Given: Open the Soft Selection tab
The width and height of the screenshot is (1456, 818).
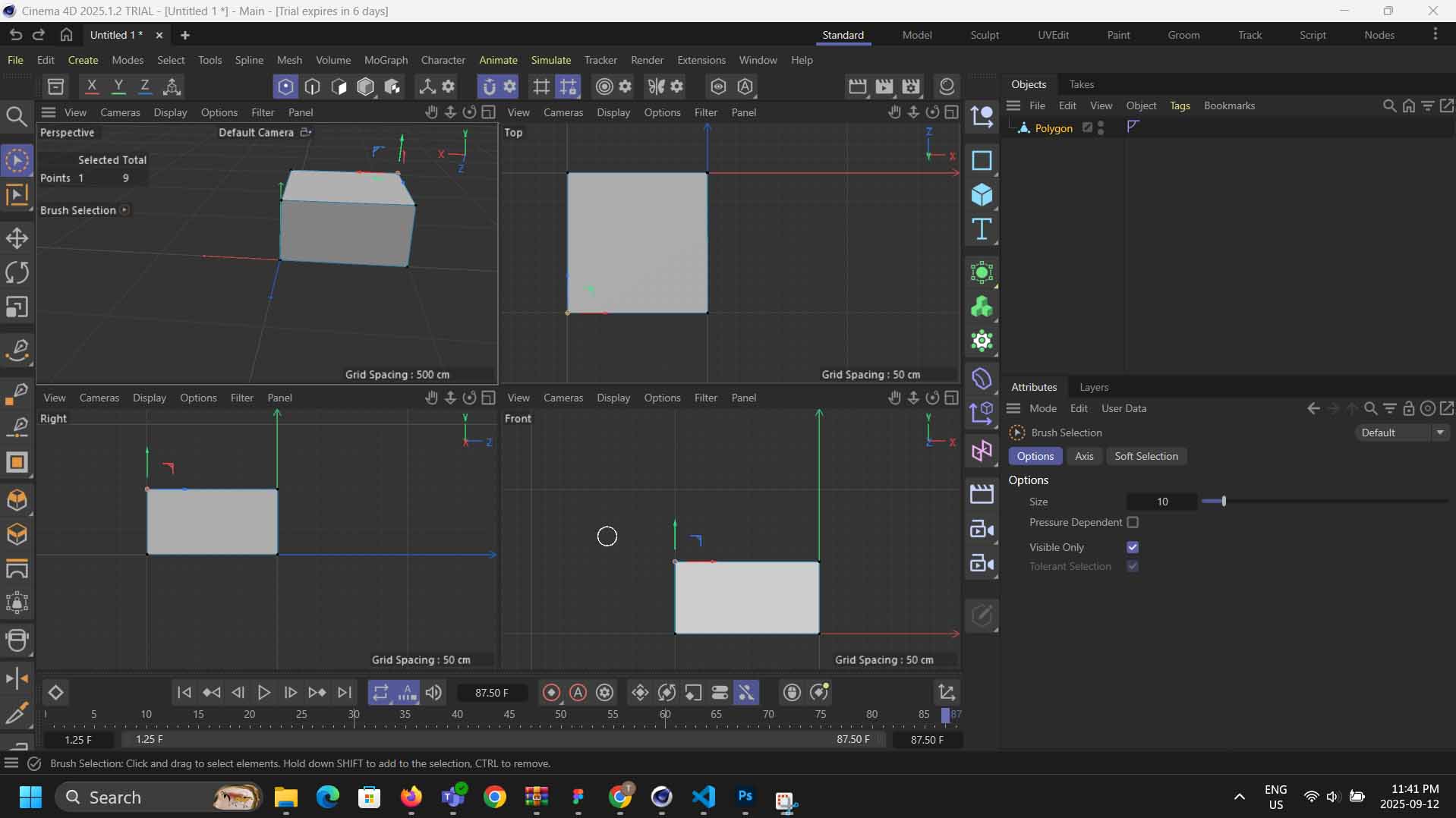Looking at the screenshot, I should [1146, 456].
